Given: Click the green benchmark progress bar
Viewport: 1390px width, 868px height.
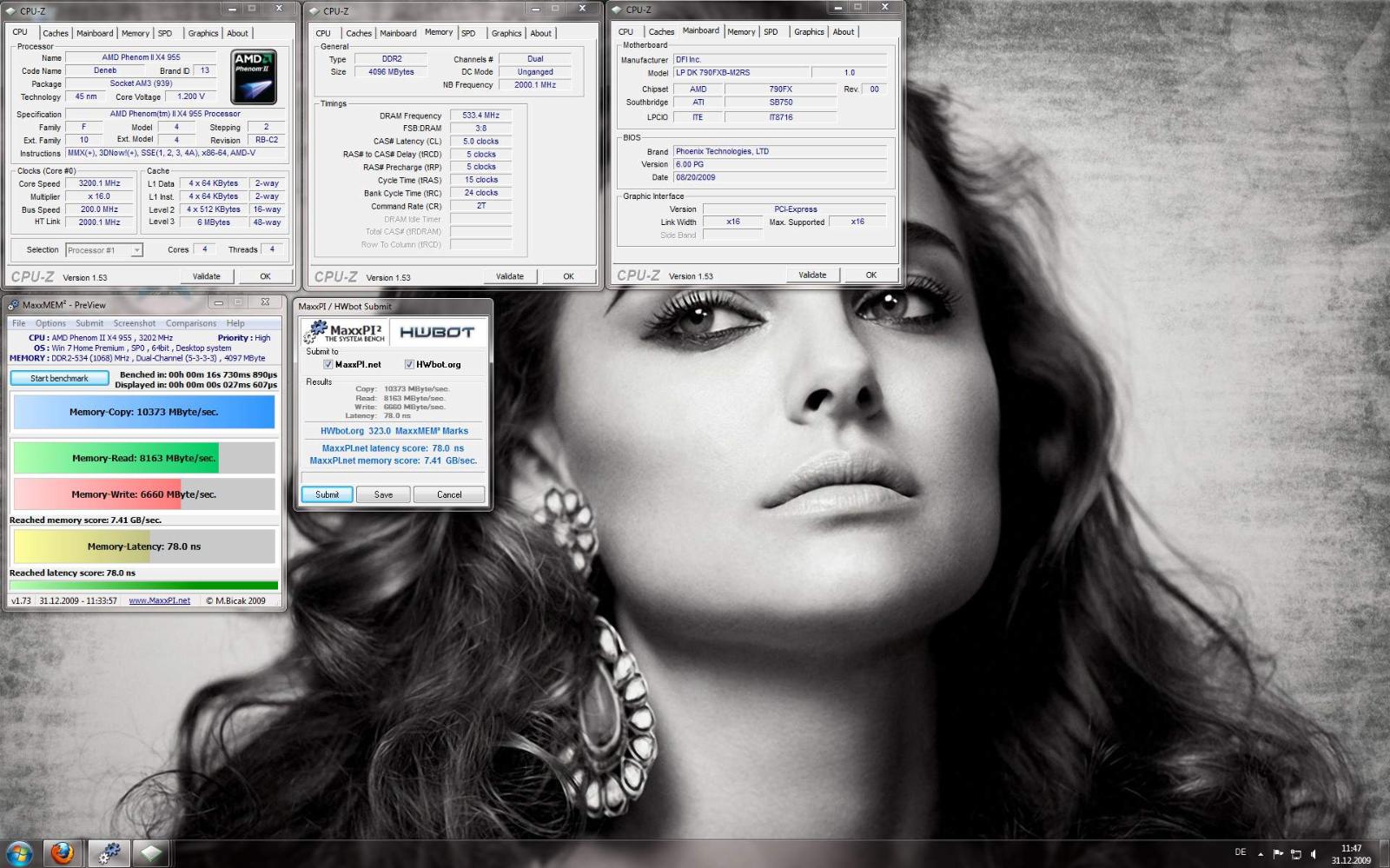Looking at the screenshot, I should 144,586.
